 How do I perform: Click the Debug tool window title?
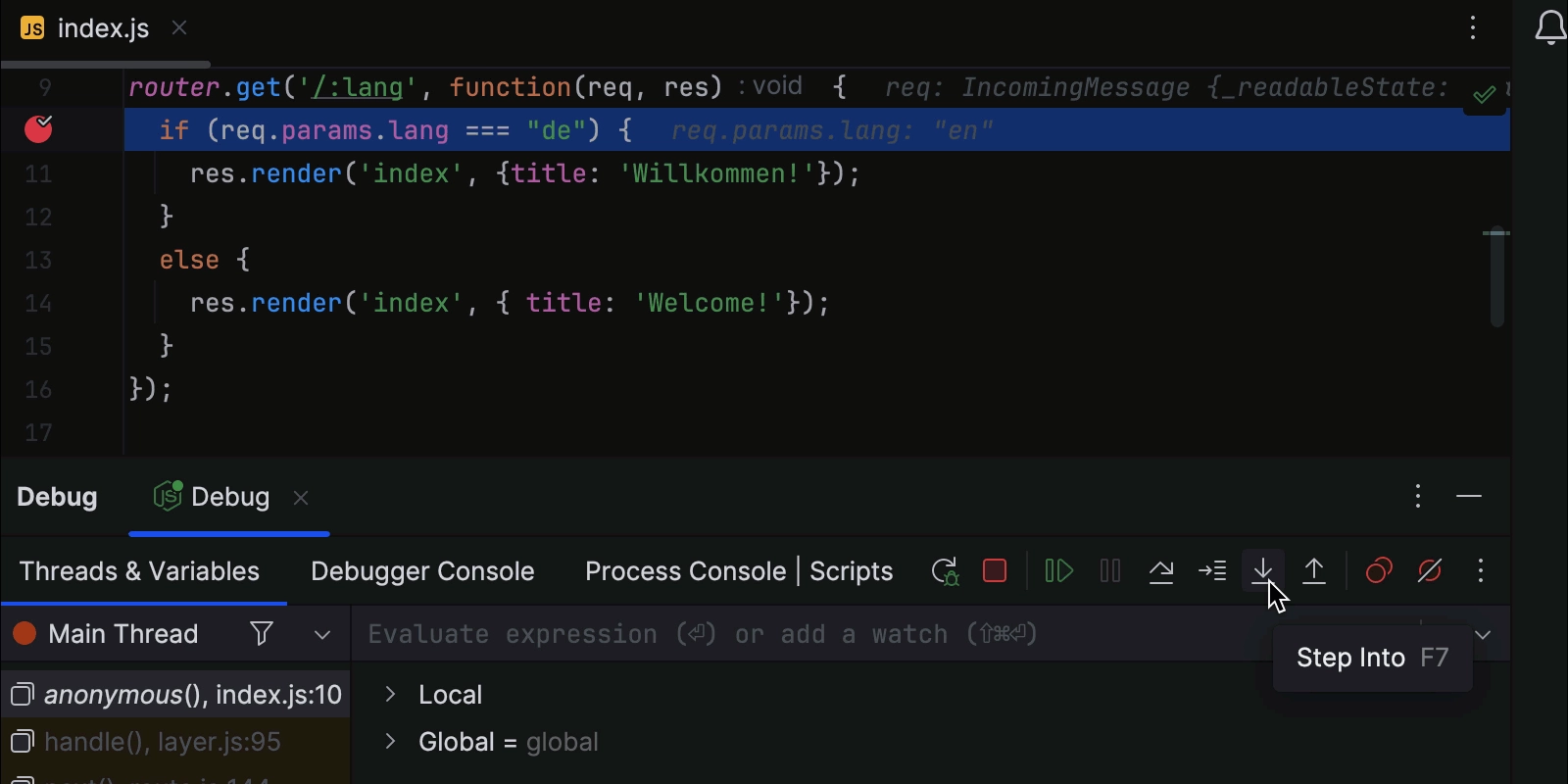pyautogui.click(x=57, y=497)
